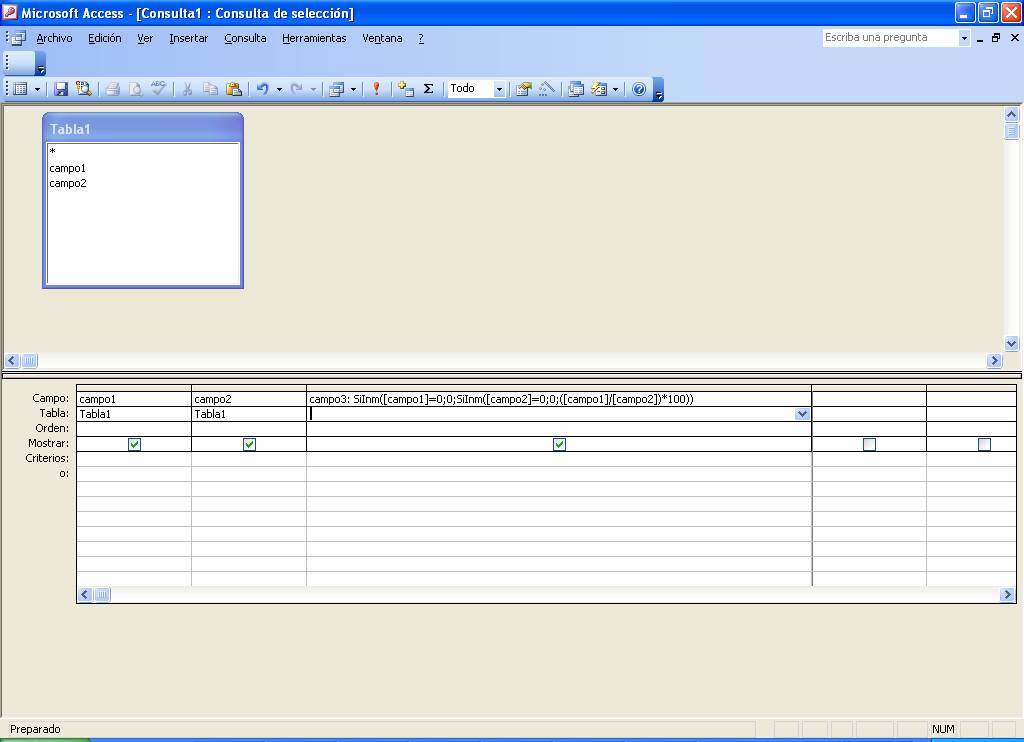The height and width of the screenshot is (742, 1024).
Task: Open the Ver menu
Action: click(145, 38)
